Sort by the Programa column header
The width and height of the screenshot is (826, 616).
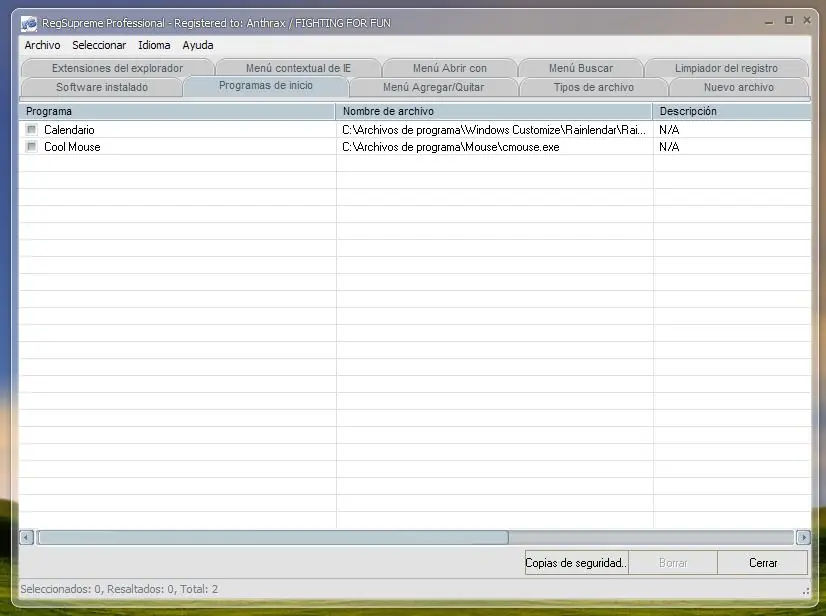coord(177,111)
